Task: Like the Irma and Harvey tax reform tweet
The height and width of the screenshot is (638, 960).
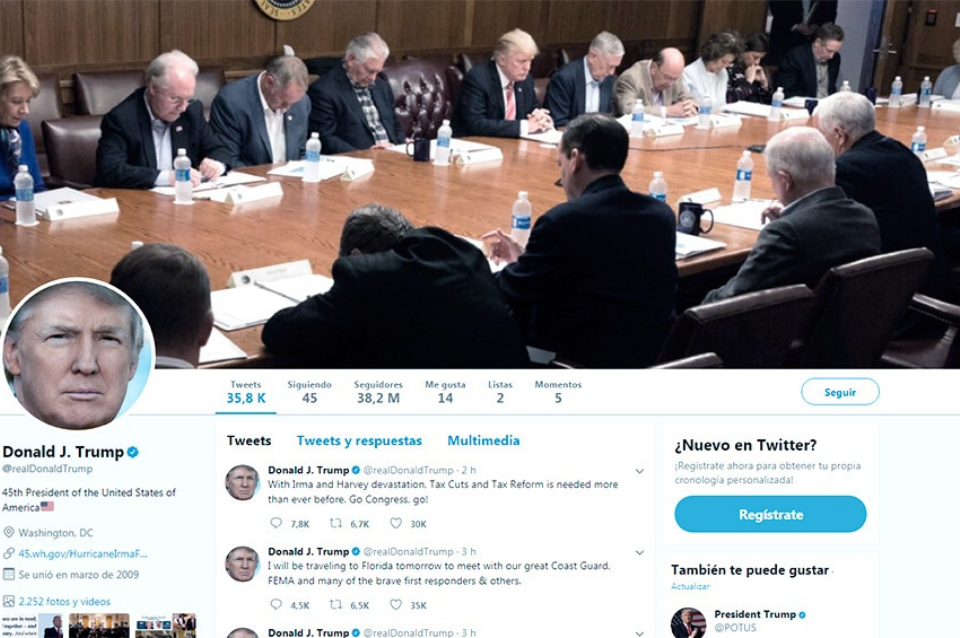Action: [x=396, y=523]
